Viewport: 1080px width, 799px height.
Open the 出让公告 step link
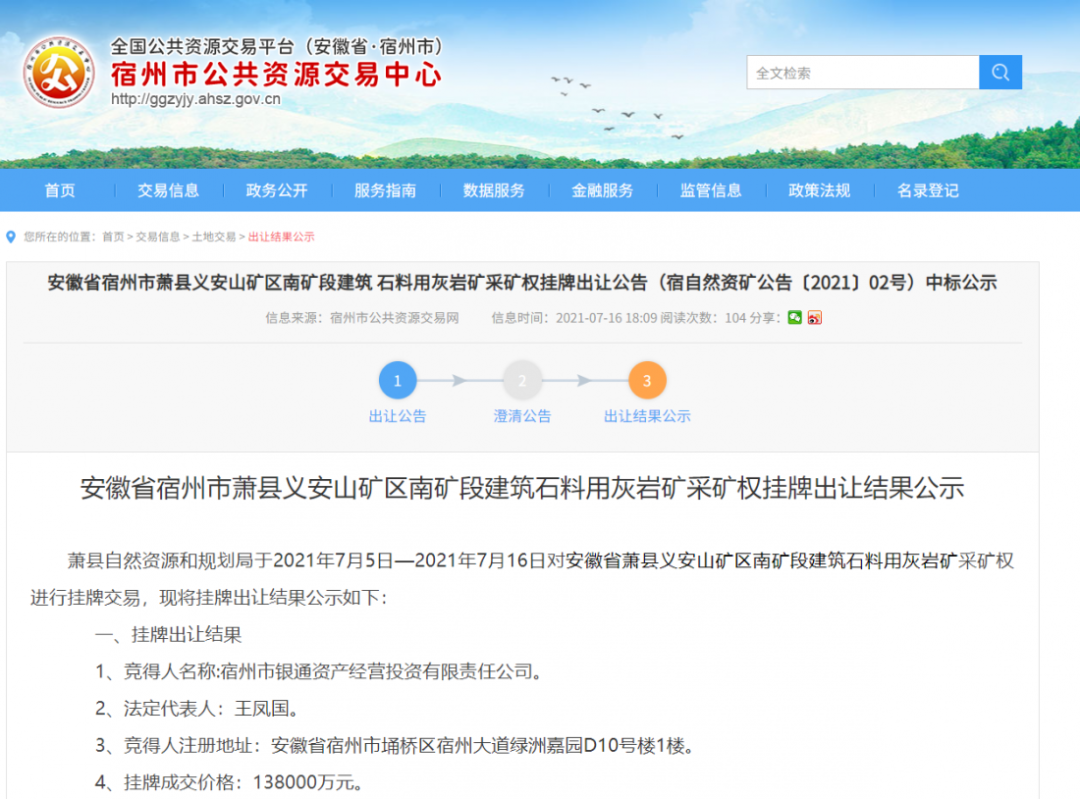tap(397, 416)
